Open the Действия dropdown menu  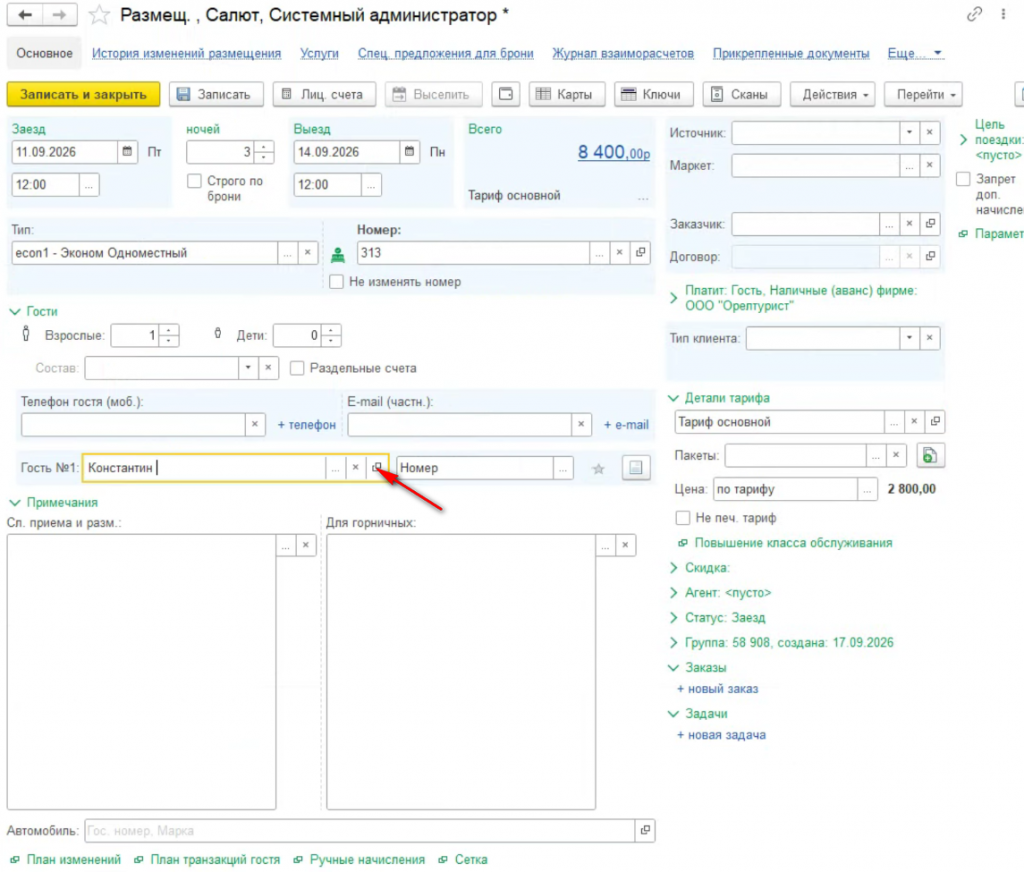834,94
